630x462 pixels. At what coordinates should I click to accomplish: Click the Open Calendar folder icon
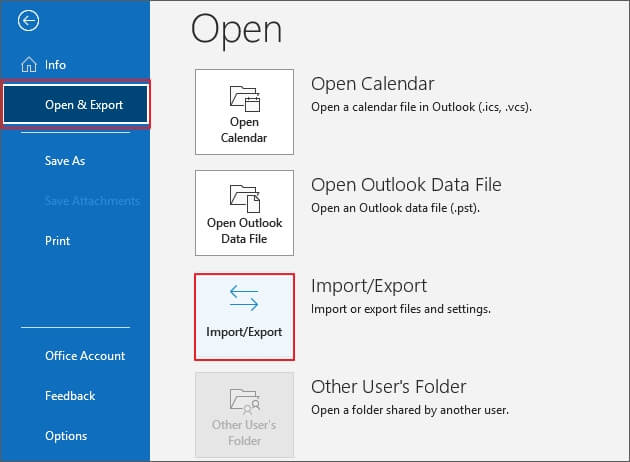(x=245, y=98)
